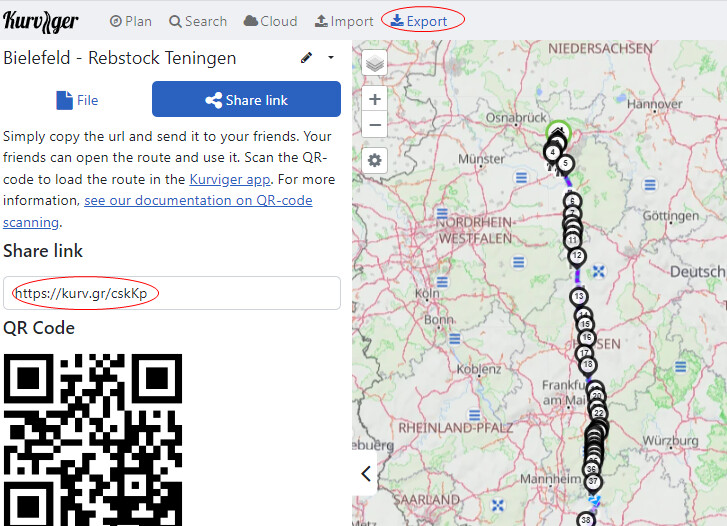Collapse the side panel with chevron
727x526 pixels.
(x=366, y=474)
